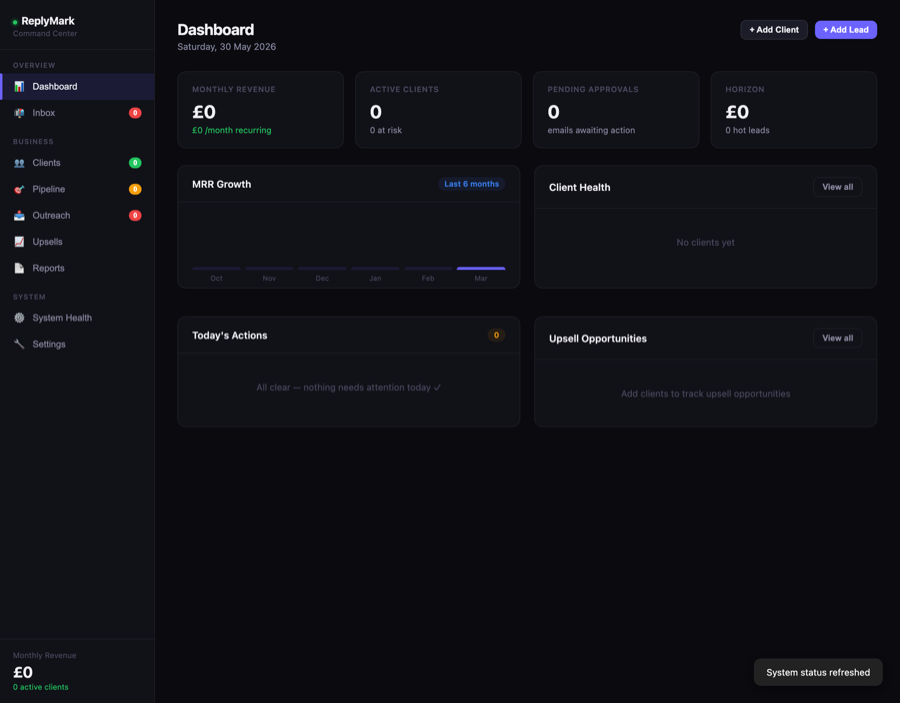Click the ReplyMark logo title
The width and height of the screenshot is (900, 703).
[x=48, y=21]
